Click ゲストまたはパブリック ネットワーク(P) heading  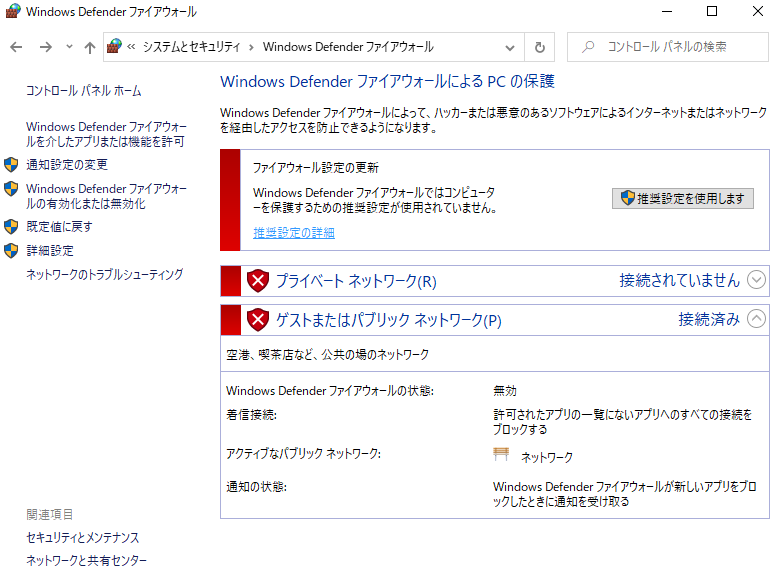(389, 320)
